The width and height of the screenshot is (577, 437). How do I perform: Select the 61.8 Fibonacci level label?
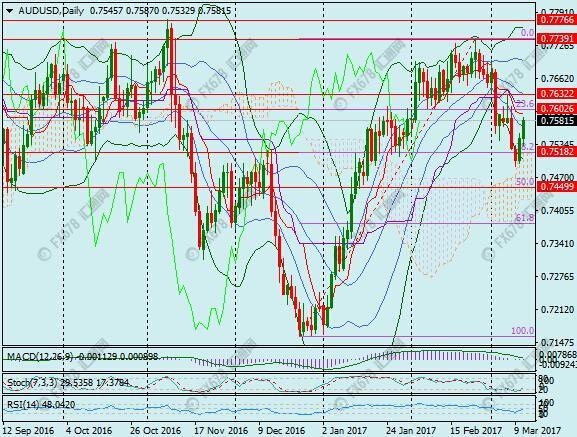pyautogui.click(x=525, y=217)
